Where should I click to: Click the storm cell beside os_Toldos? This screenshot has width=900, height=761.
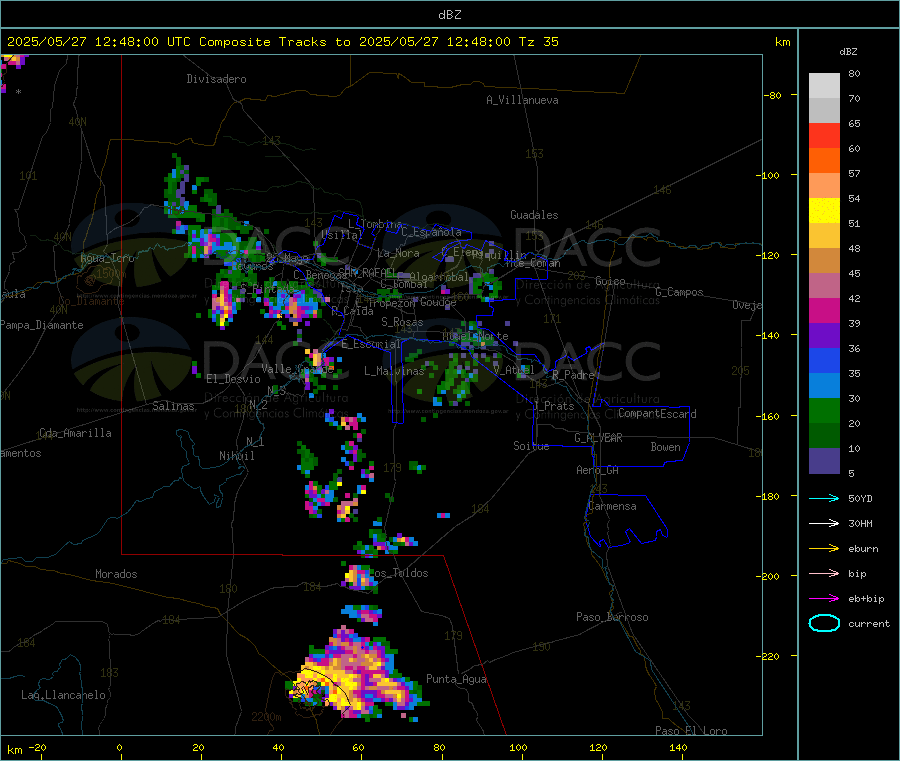point(359,578)
